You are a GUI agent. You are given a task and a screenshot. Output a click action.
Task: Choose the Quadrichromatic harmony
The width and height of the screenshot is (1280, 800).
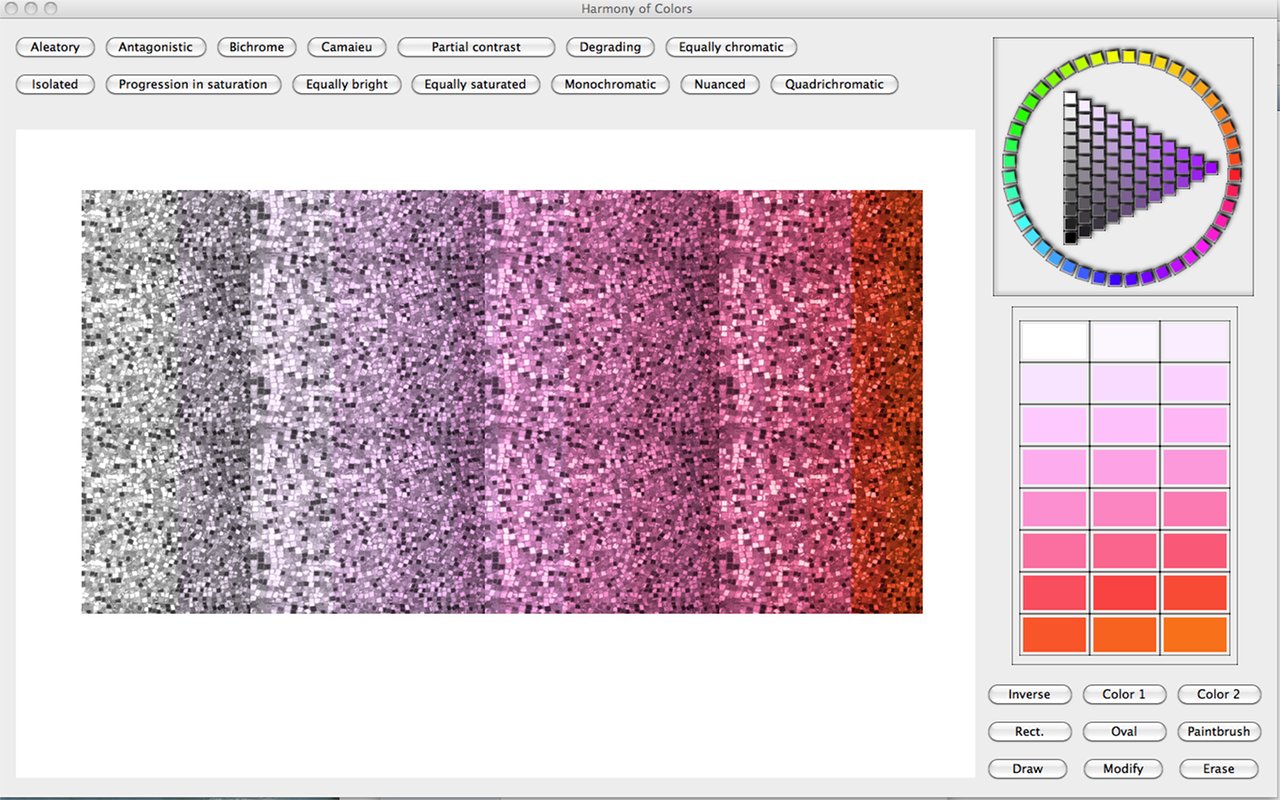coord(834,85)
